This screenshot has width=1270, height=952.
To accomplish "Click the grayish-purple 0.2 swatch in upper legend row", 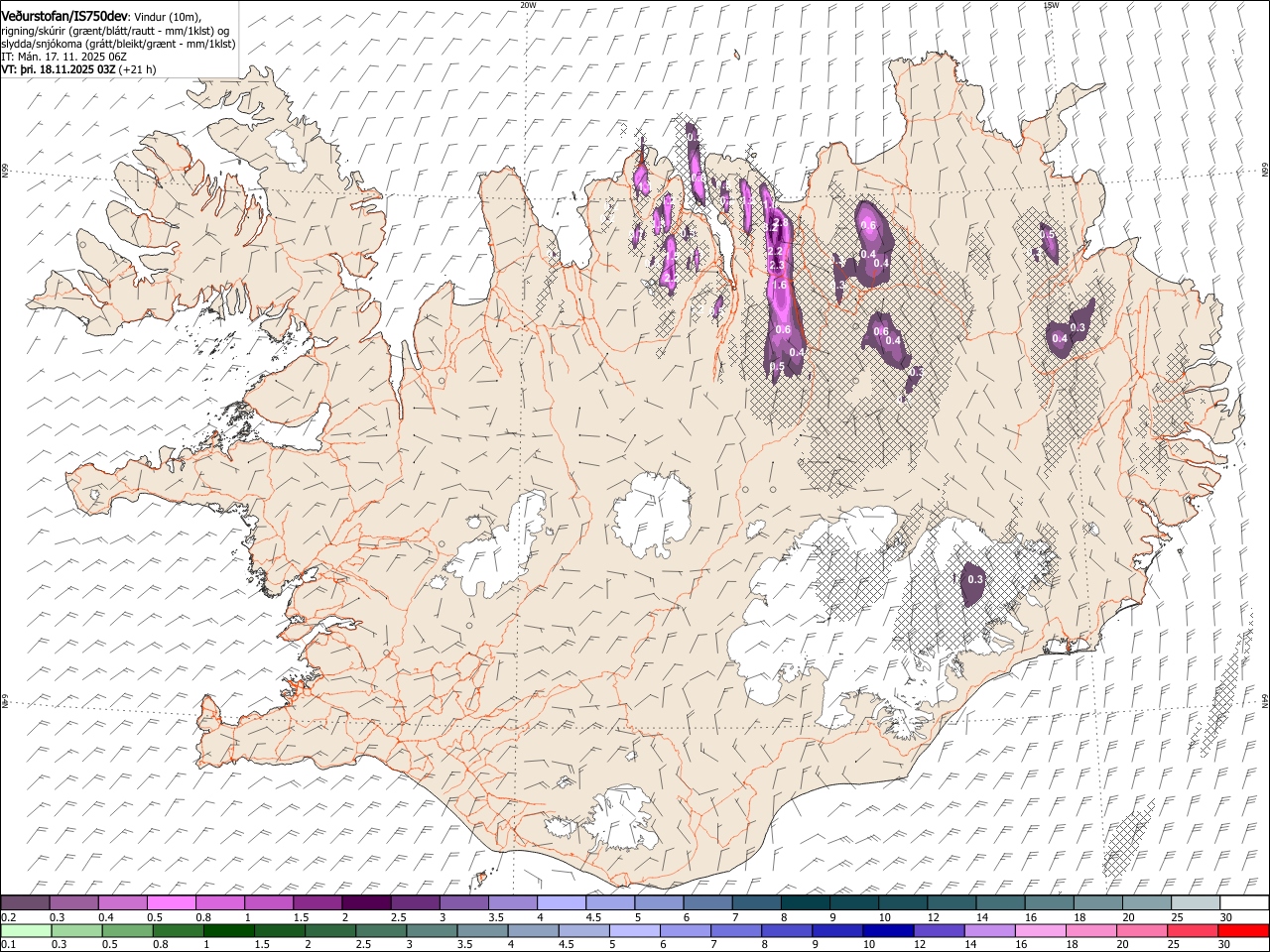I will [x=25, y=903].
